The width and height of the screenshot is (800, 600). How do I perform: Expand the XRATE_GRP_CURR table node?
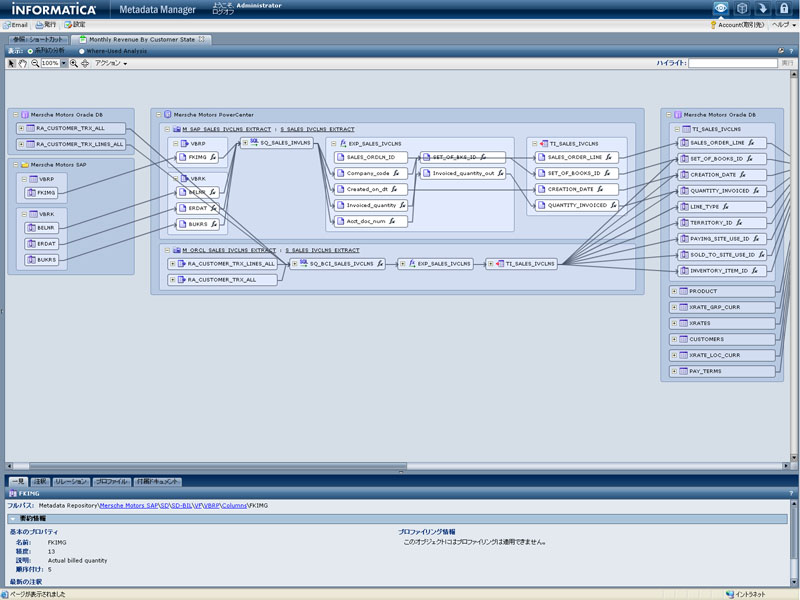pos(674,307)
